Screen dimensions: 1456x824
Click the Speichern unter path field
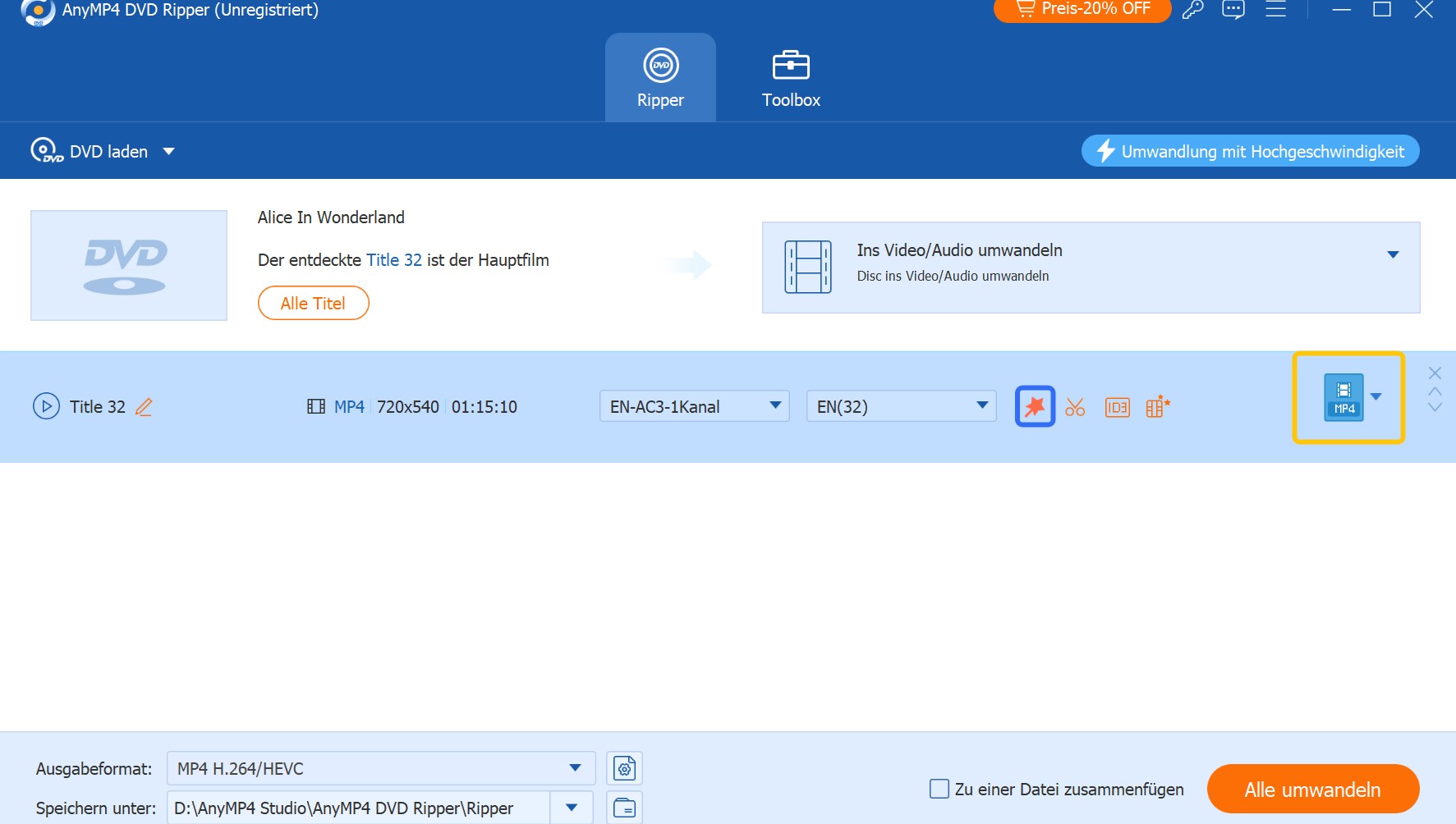coord(358,808)
